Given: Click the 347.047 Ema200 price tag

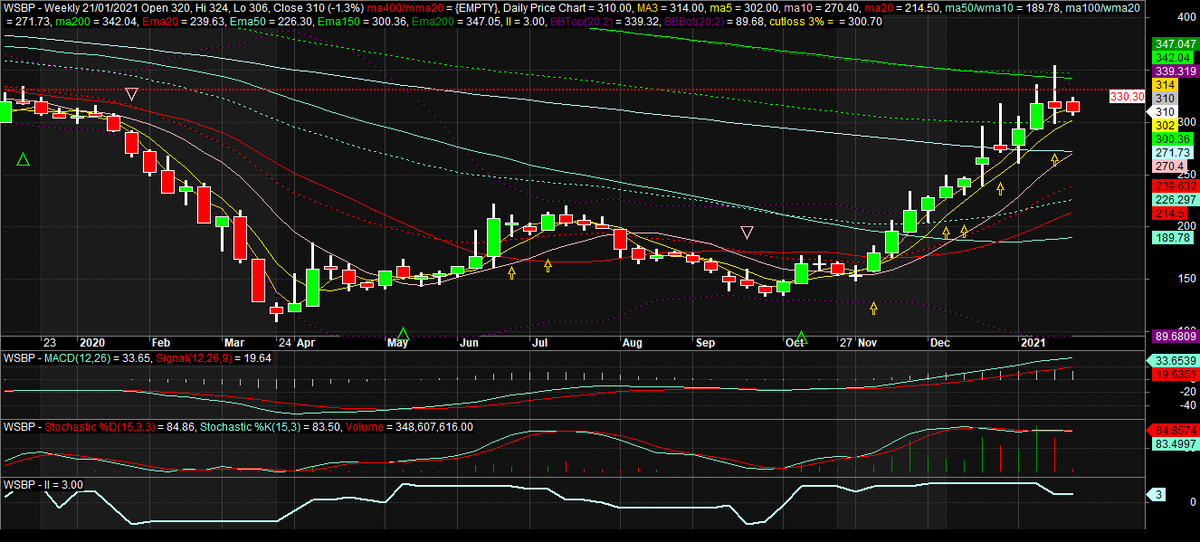Looking at the screenshot, I should coord(1175,45).
